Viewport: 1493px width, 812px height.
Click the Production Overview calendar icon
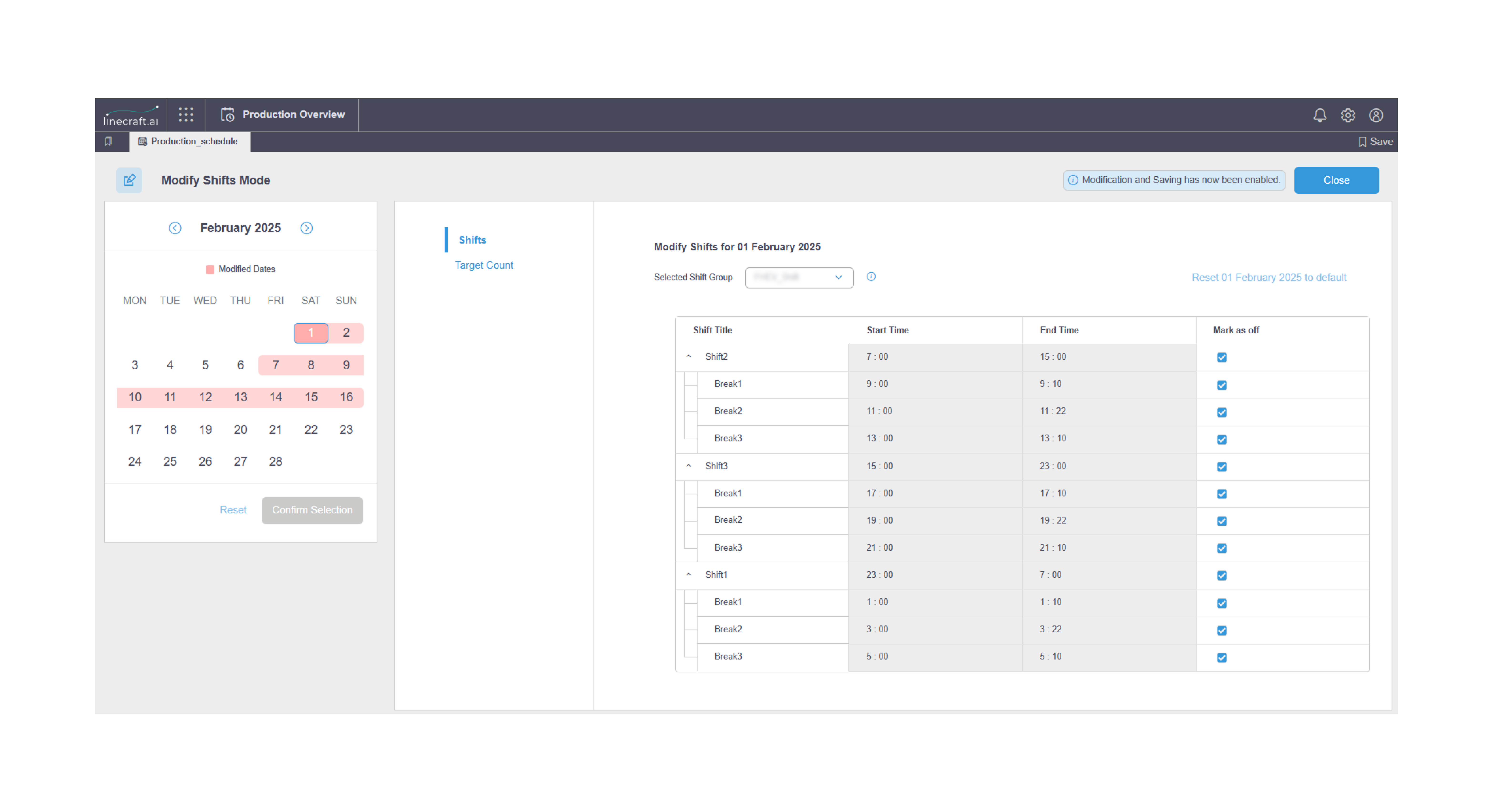tap(228, 115)
